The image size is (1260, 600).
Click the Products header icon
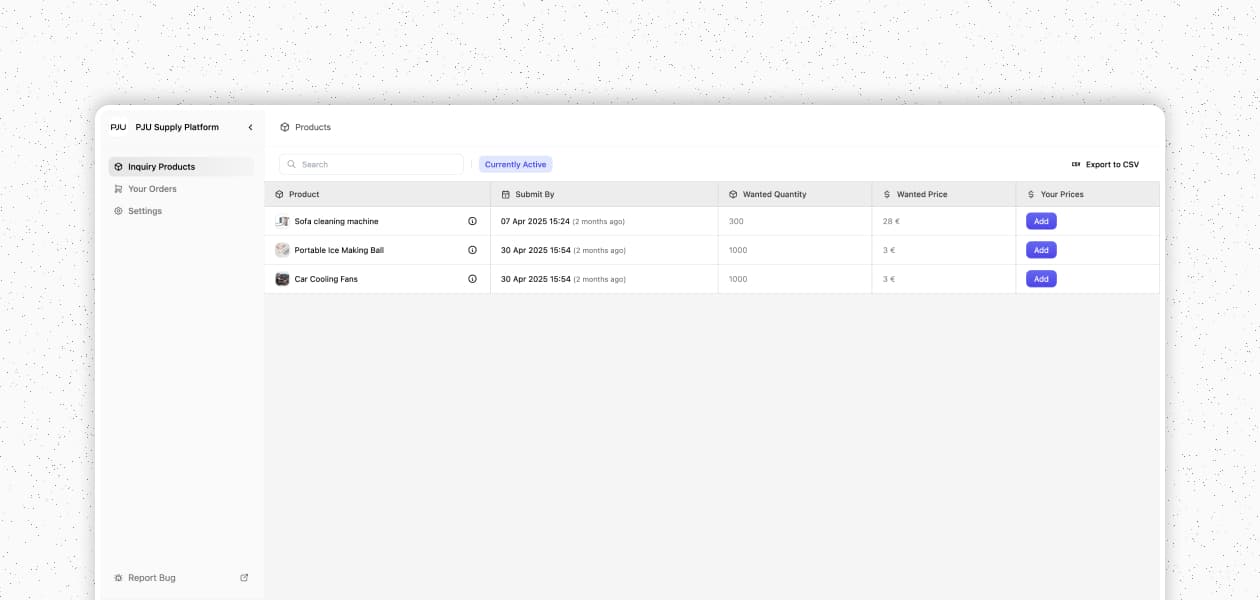285,127
